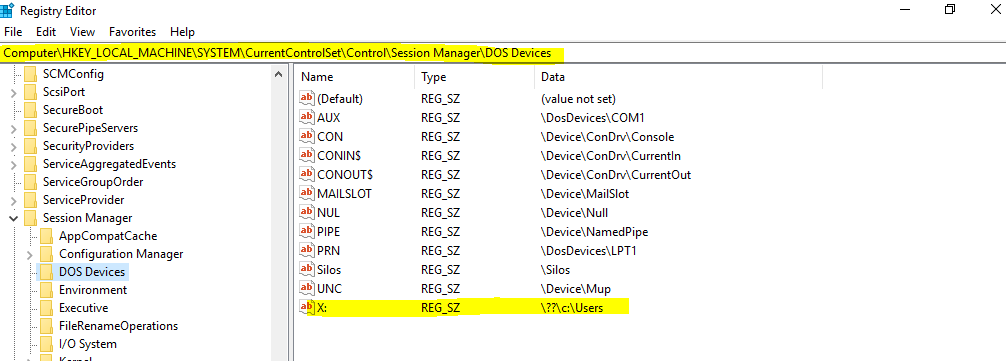The width and height of the screenshot is (1006, 361).
Task: Select the X: string value icon
Action: coord(307,308)
